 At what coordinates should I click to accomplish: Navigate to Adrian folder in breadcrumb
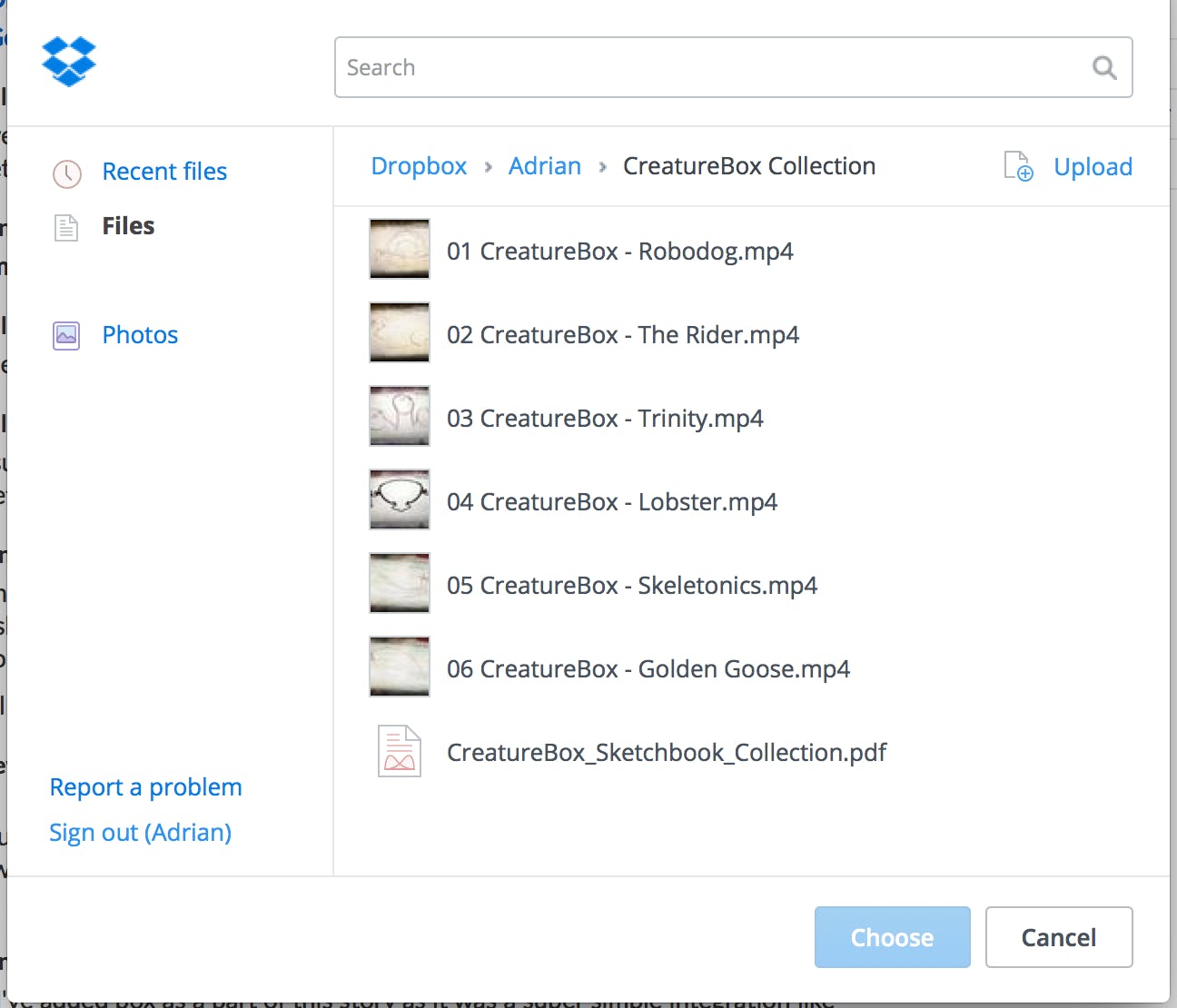tap(545, 166)
